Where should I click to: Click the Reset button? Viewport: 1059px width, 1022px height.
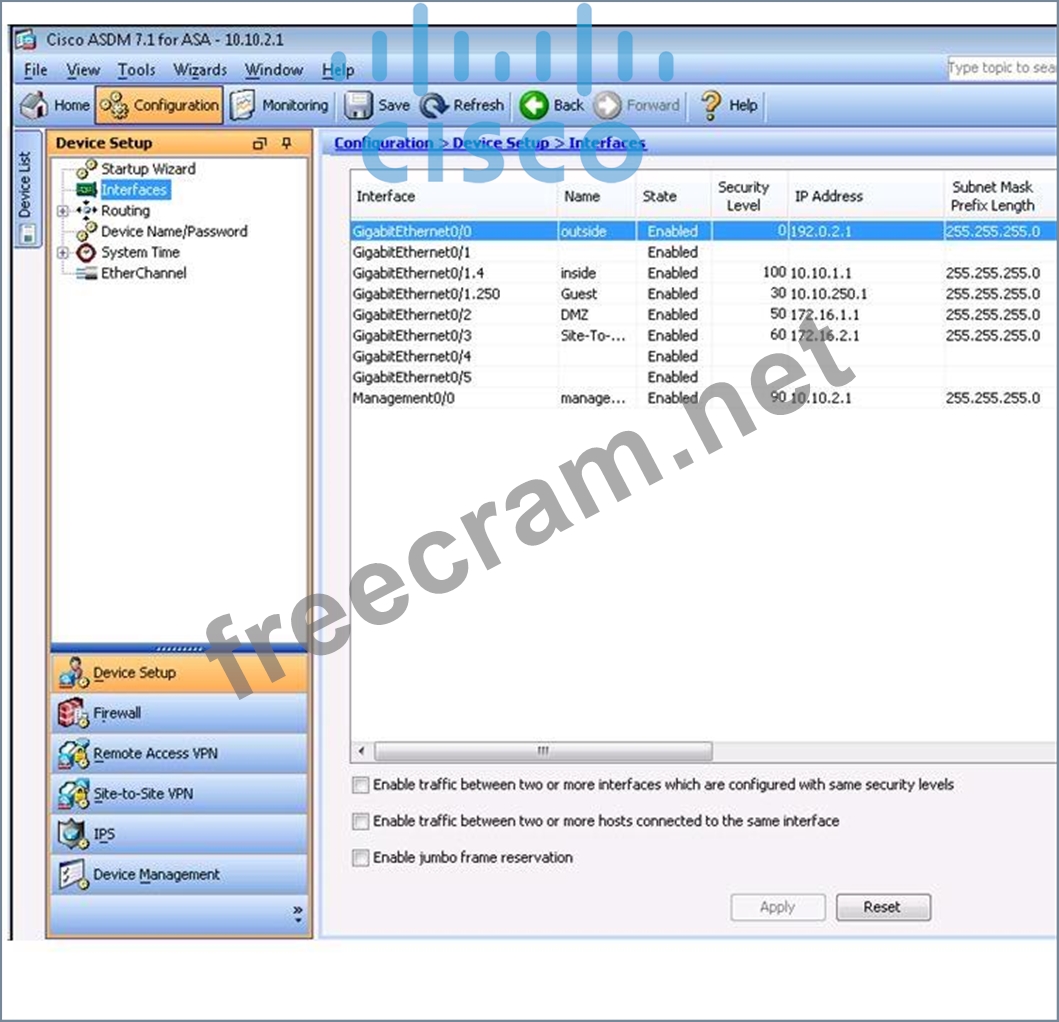point(882,907)
